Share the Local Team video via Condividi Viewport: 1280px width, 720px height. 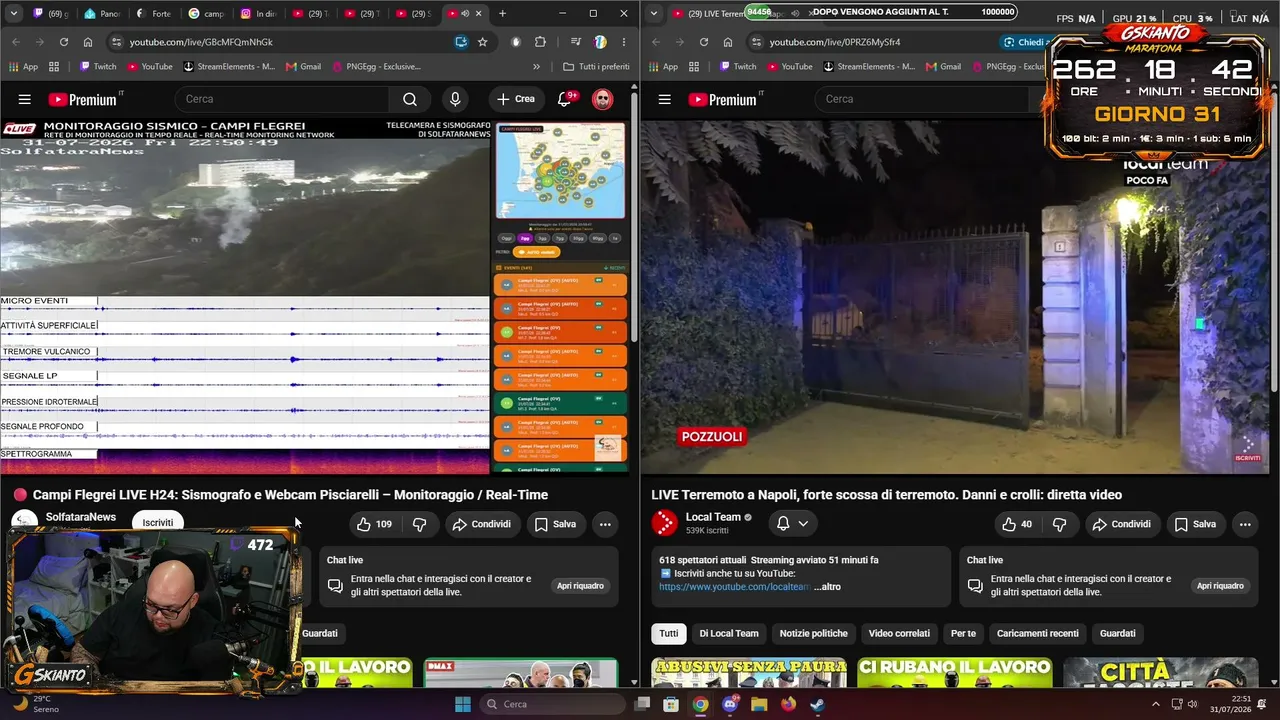(1121, 524)
